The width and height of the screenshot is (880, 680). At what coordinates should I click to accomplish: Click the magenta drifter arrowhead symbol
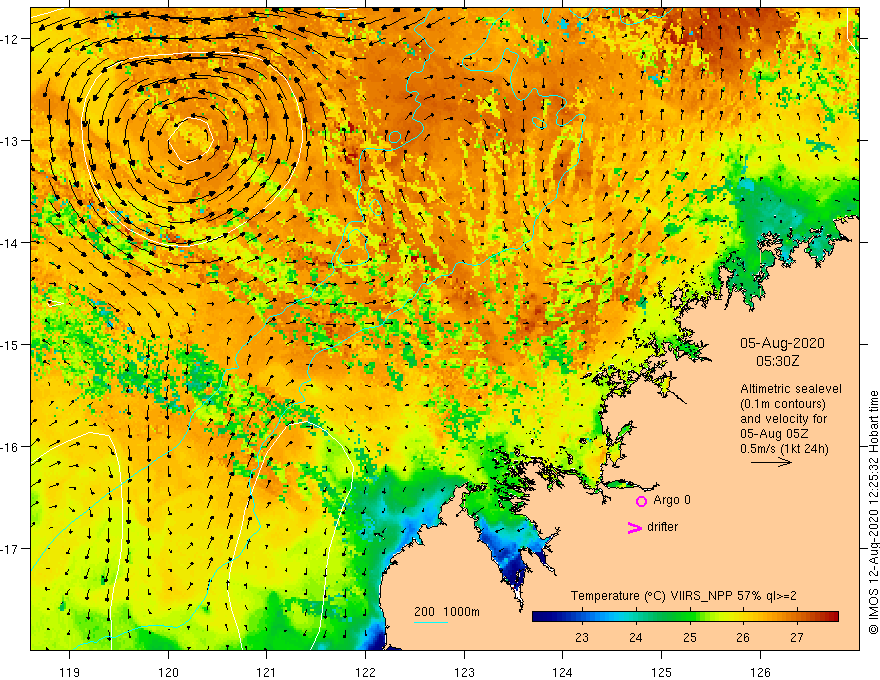[635, 527]
